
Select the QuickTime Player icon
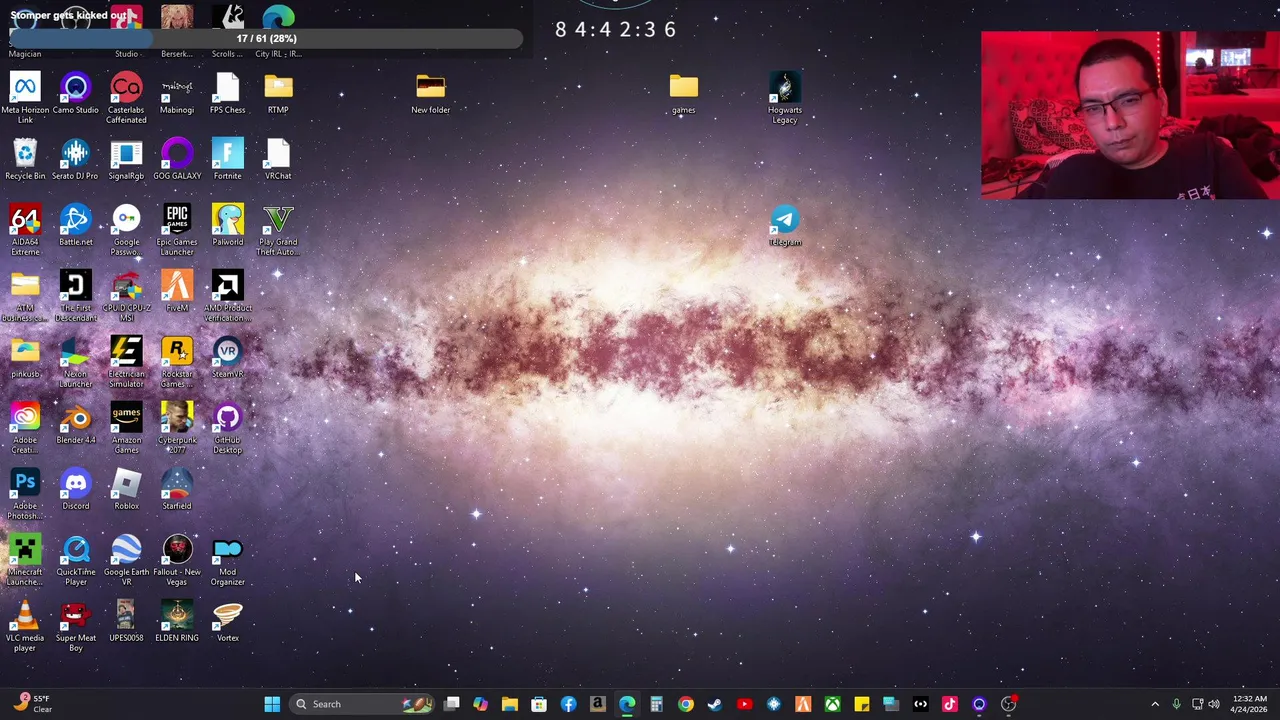click(x=76, y=560)
